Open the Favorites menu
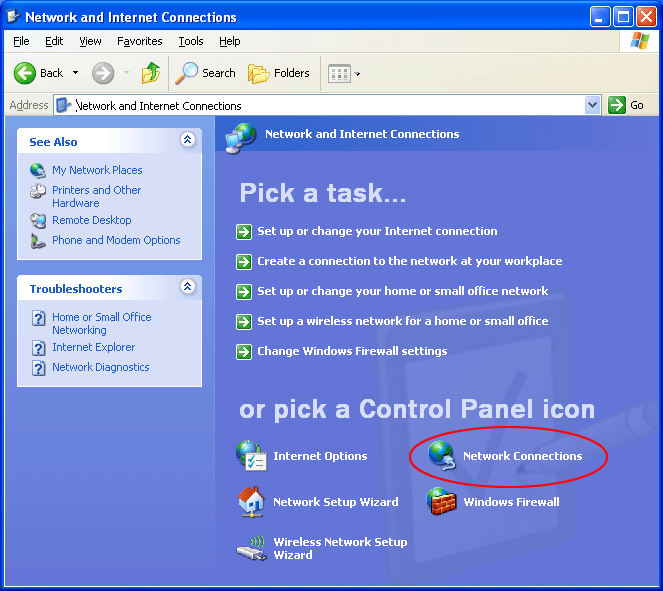 tap(140, 41)
